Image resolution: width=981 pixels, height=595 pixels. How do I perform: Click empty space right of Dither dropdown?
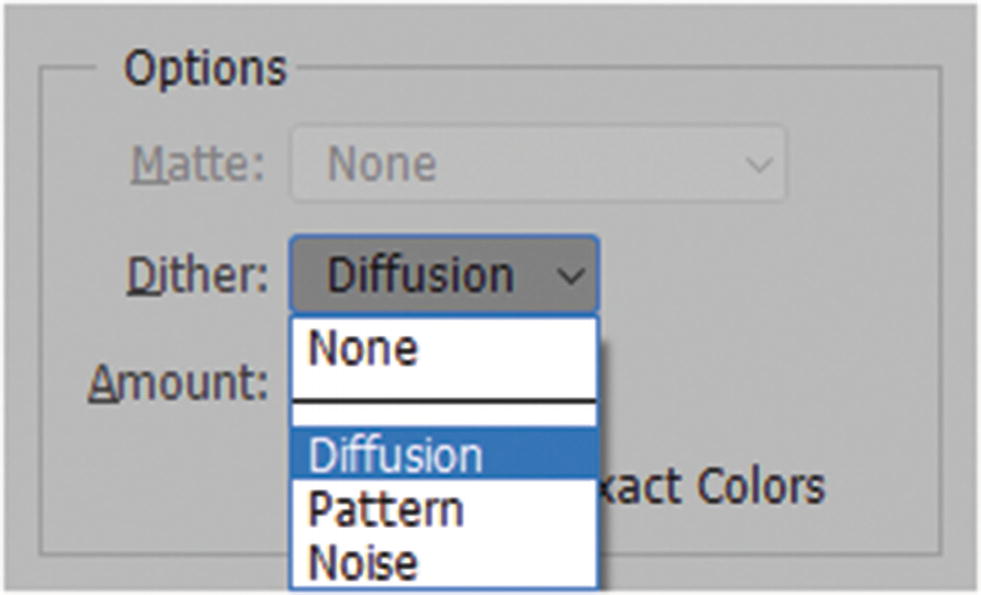(x=760, y=276)
